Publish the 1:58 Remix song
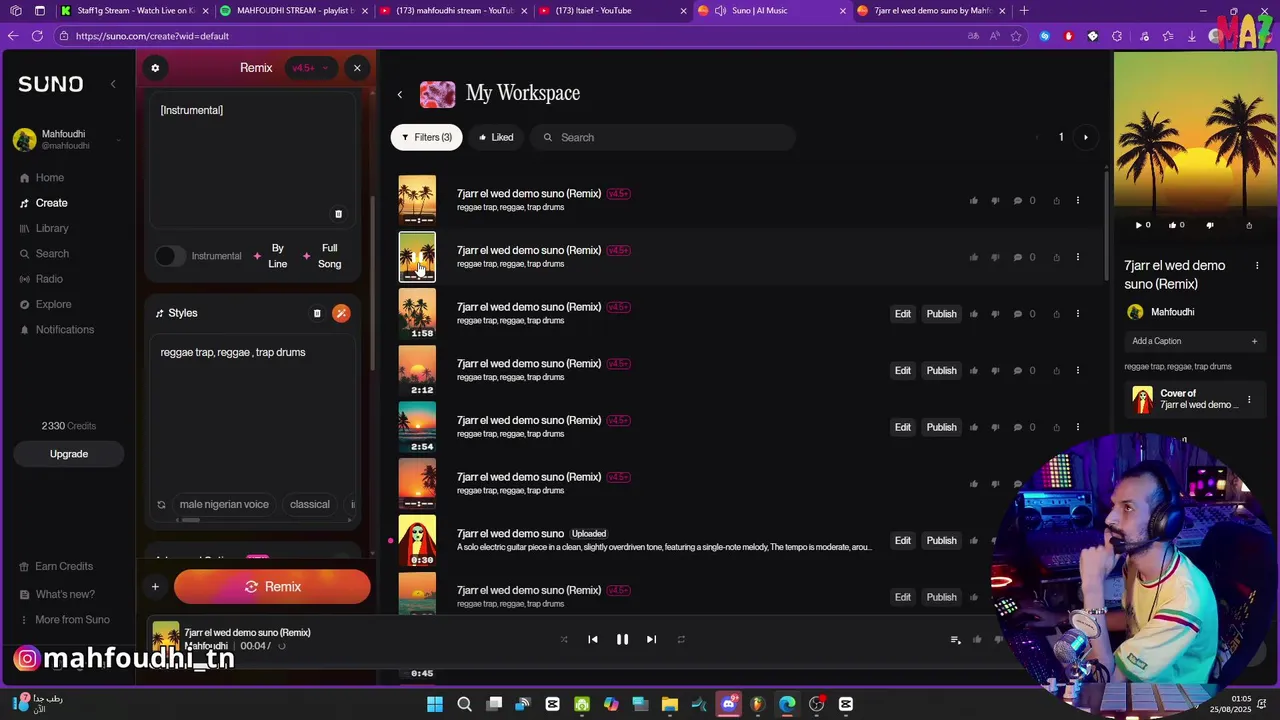 click(x=941, y=314)
